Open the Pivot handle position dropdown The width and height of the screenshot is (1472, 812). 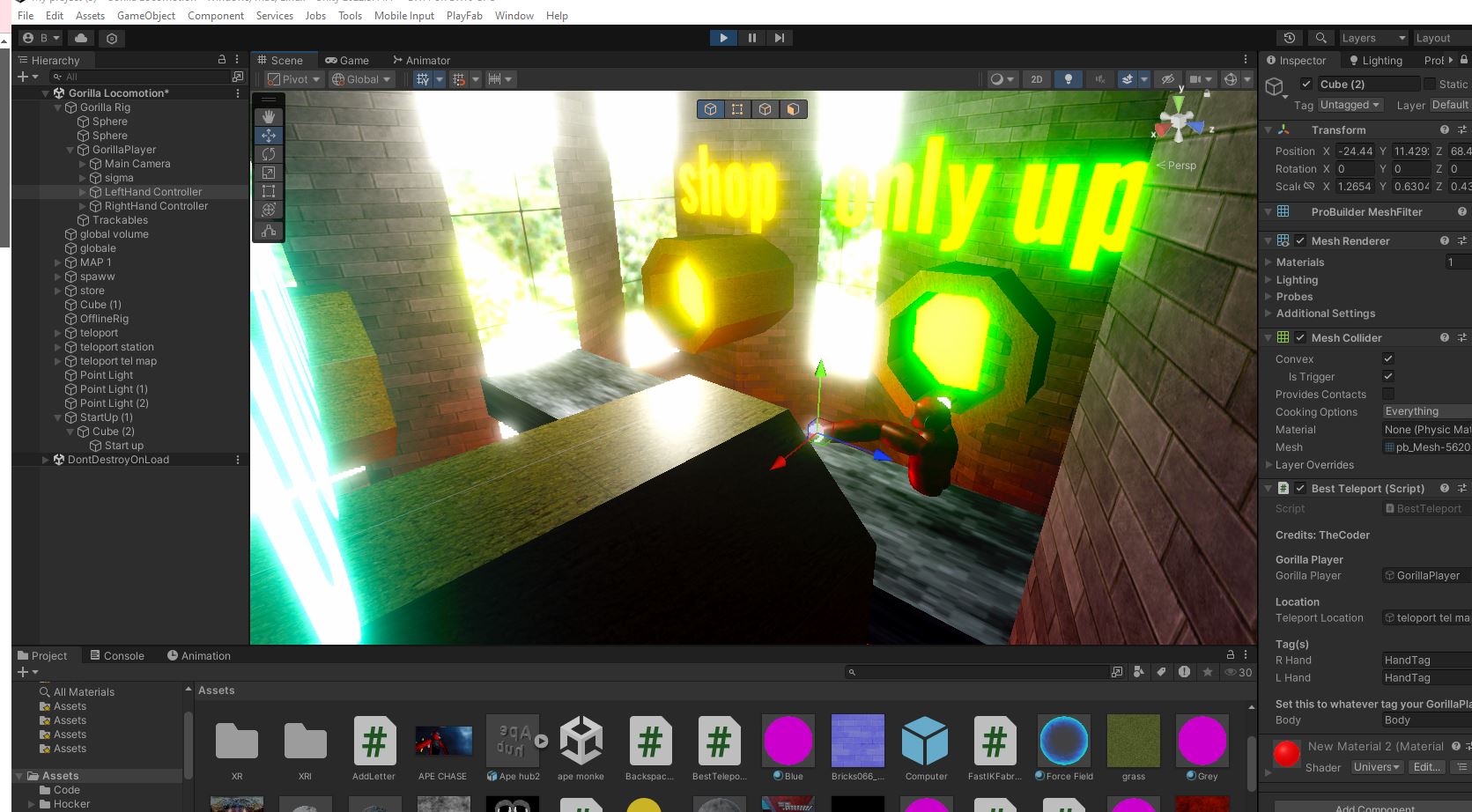coord(294,79)
